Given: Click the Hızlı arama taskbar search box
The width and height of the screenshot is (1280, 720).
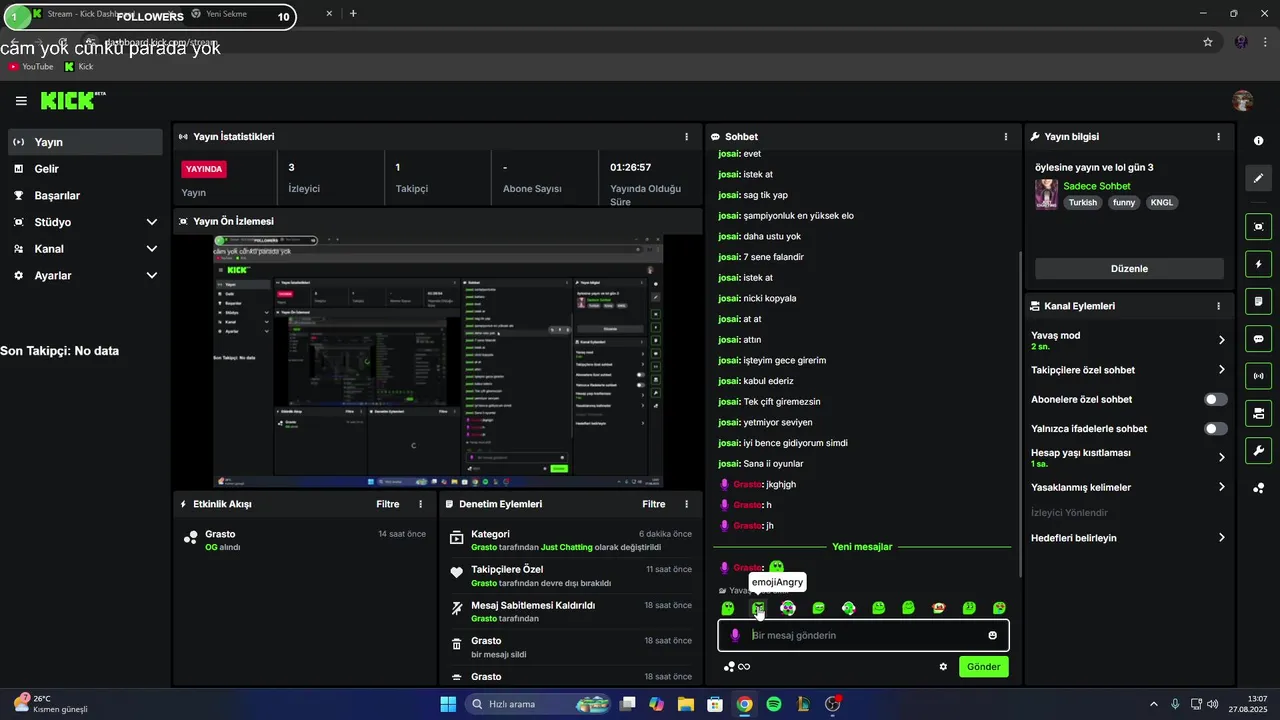Looking at the screenshot, I should pyautogui.click(x=540, y=704).
